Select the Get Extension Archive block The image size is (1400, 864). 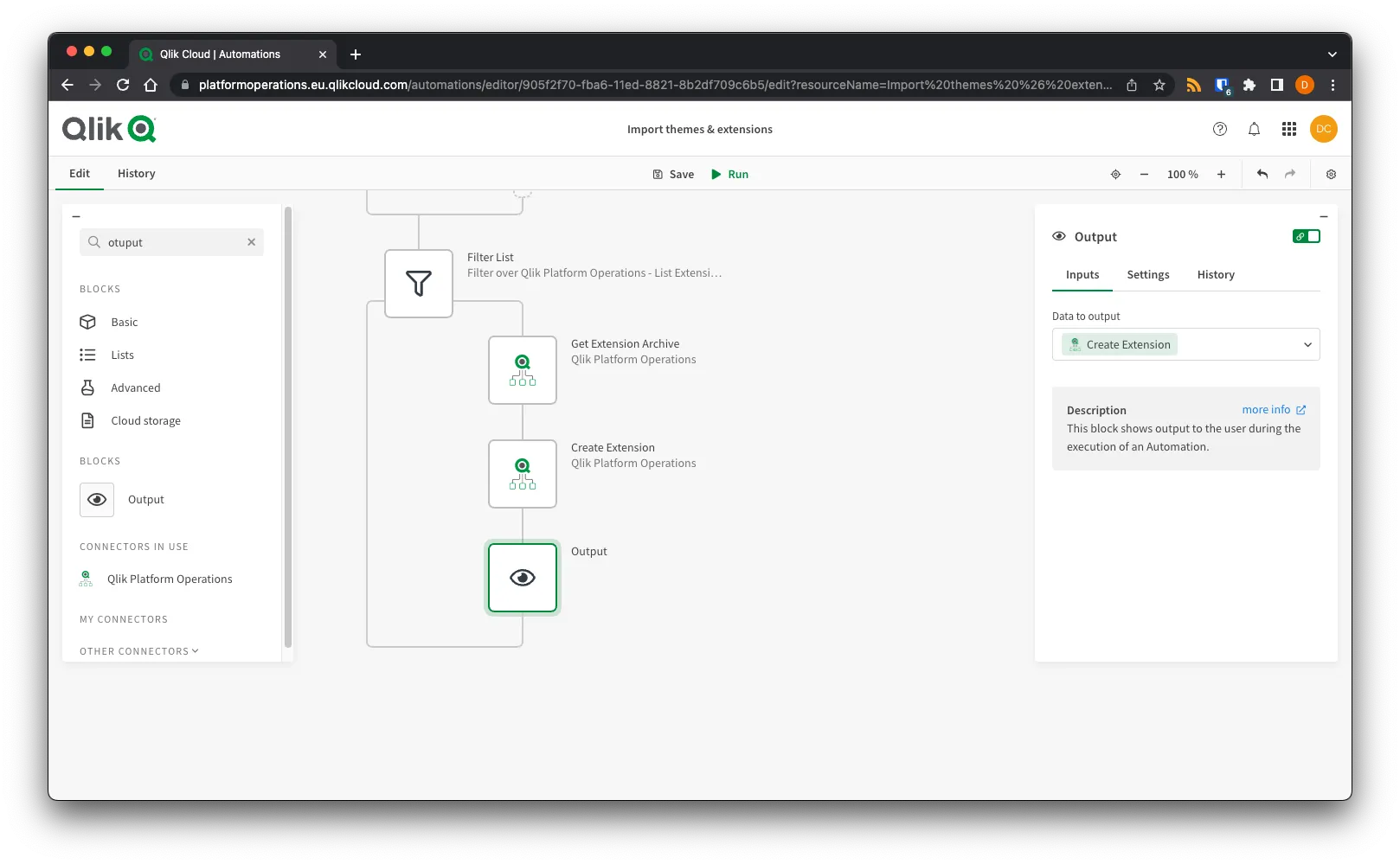pyautogui.click(x=523, y=370)
